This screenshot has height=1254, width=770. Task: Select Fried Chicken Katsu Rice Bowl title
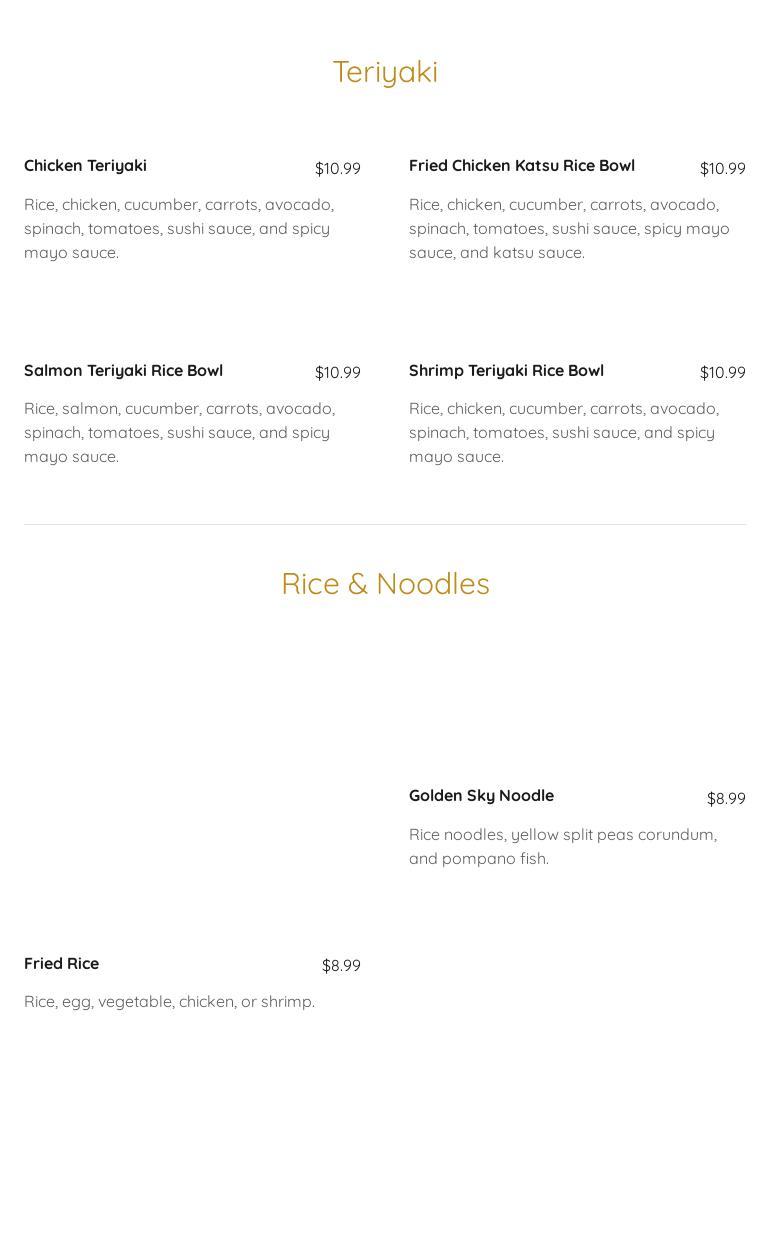coord(522,166)
